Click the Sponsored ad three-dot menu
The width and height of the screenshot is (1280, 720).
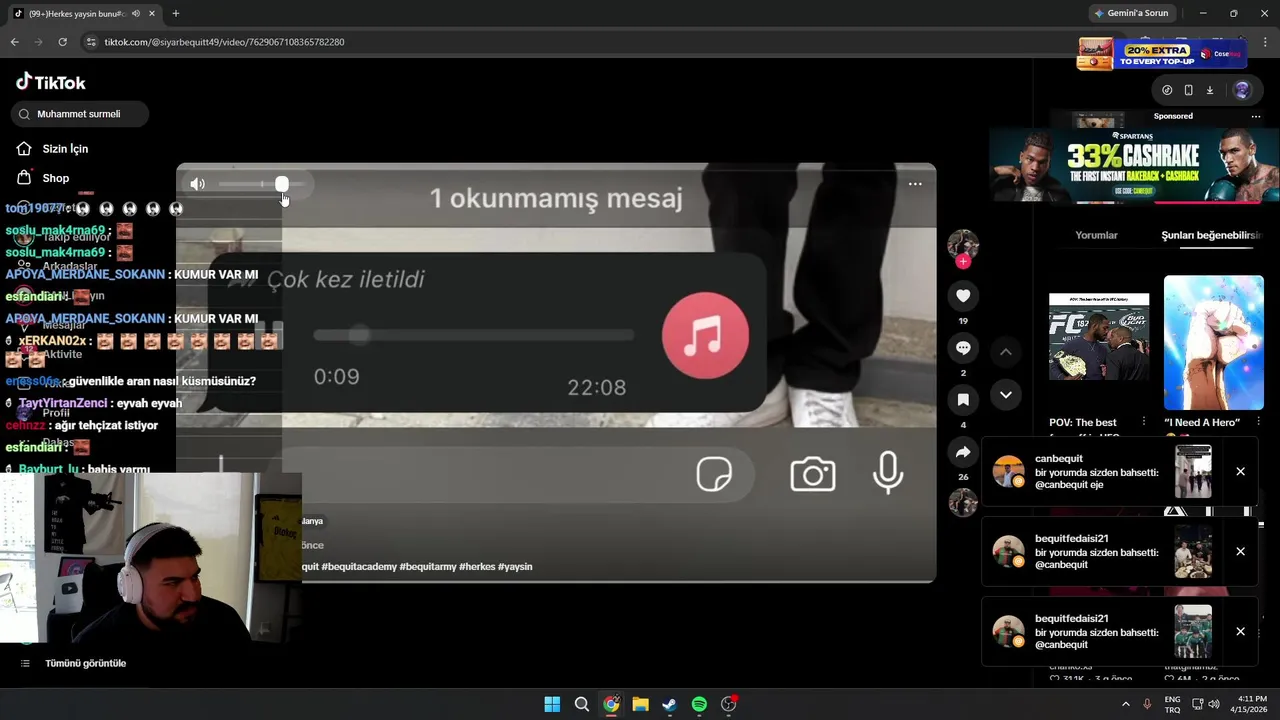(1256, 116)
